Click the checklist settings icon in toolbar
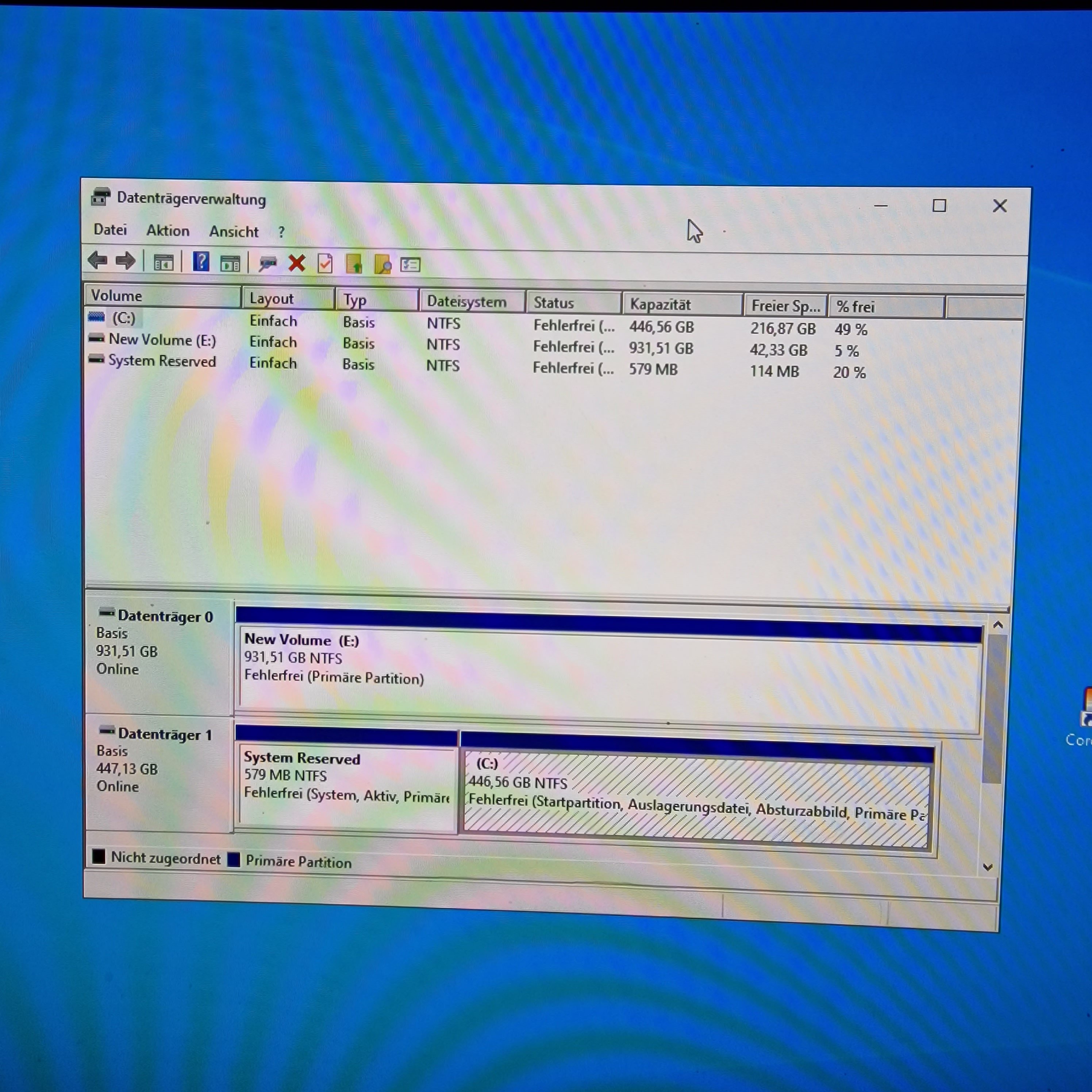 point(410,265)
